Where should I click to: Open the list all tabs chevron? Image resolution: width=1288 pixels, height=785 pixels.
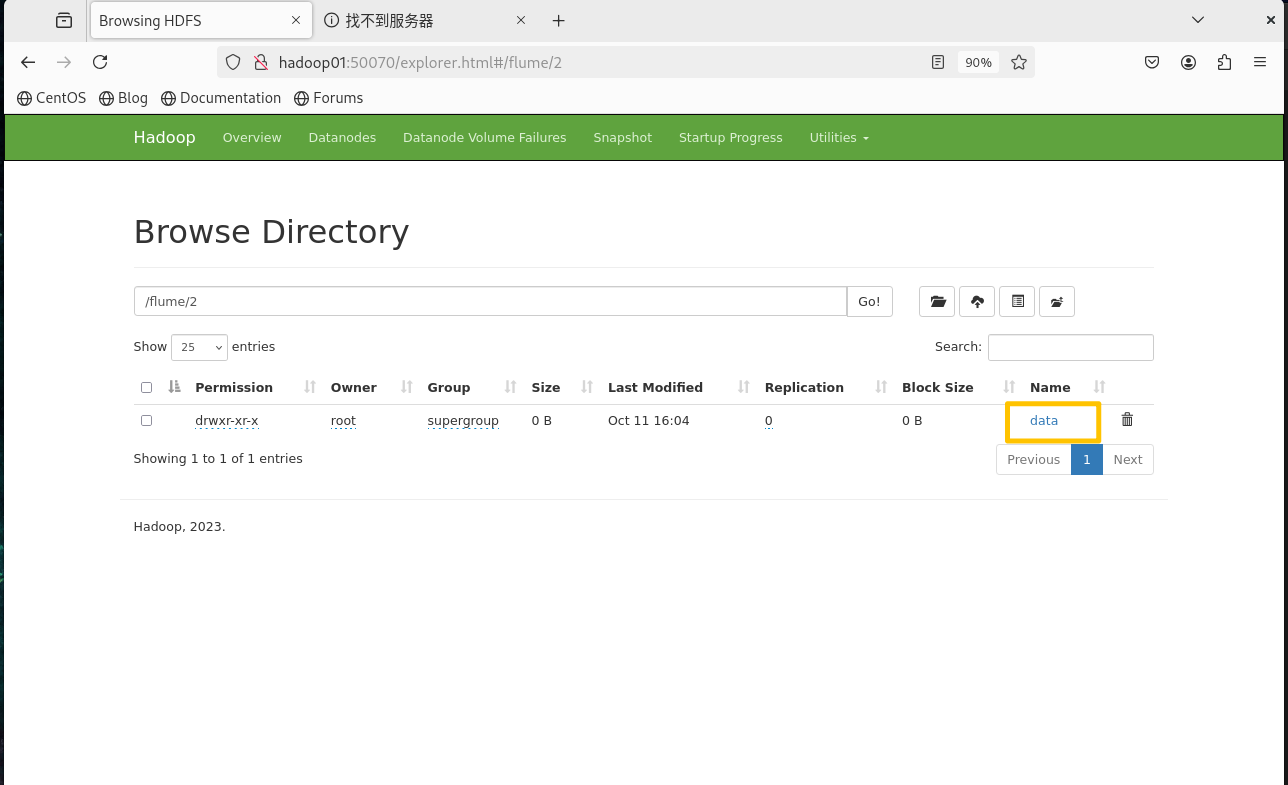[x=1198, y=20]
